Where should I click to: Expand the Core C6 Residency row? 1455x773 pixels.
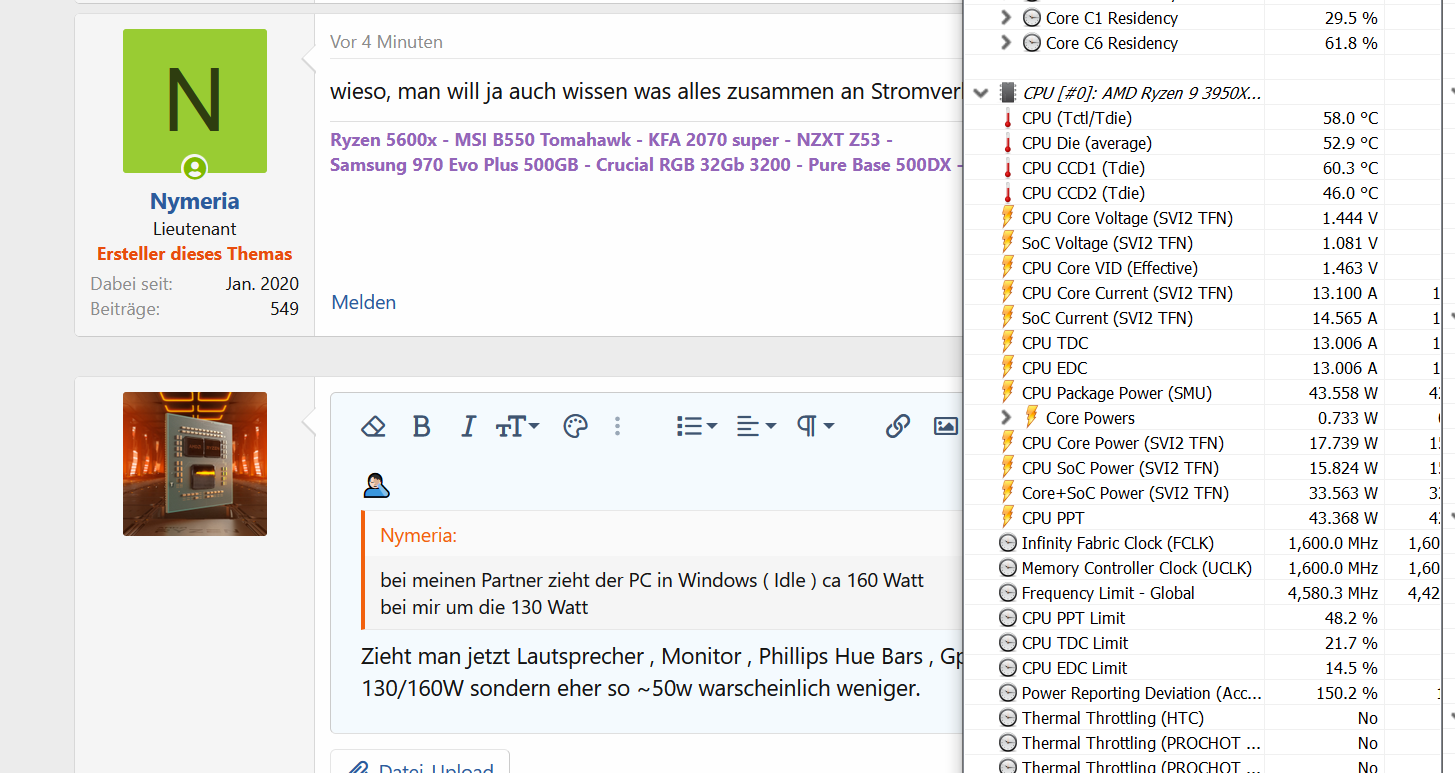[1006, 43]
